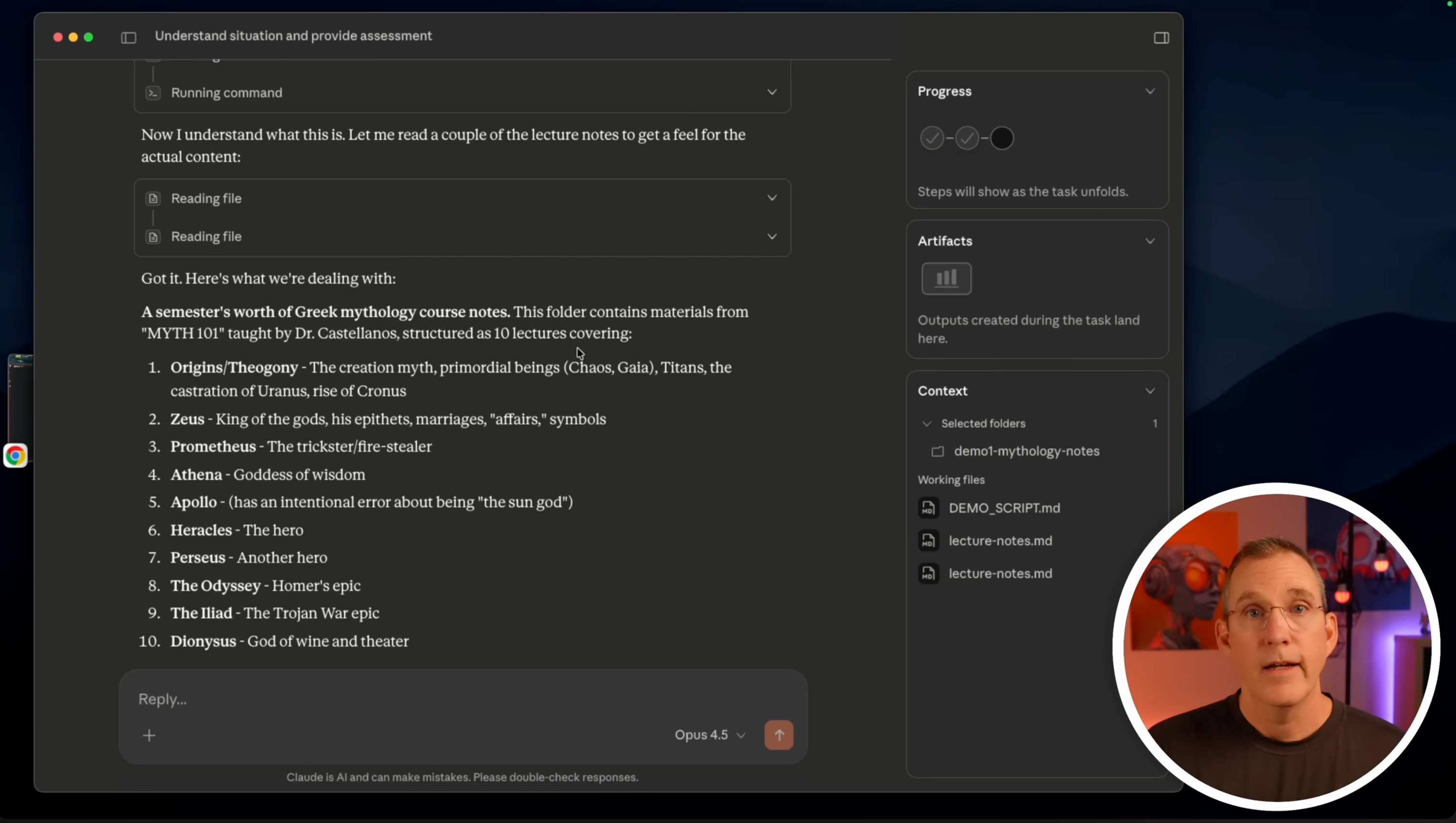
Task: Click the second completed progress step
Action: pyautogui.click(x=967, y=138)
